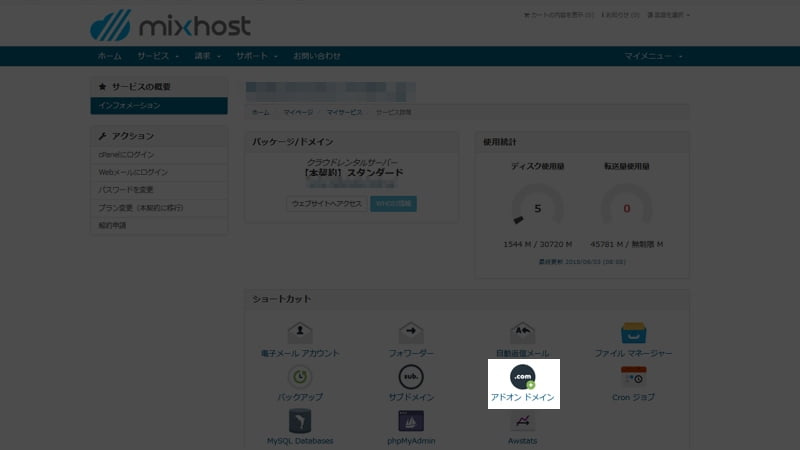The width and height of the screenshot is (800, 450).
Task: Open the マイメニュー dropdown
Action: coord(653,56)
